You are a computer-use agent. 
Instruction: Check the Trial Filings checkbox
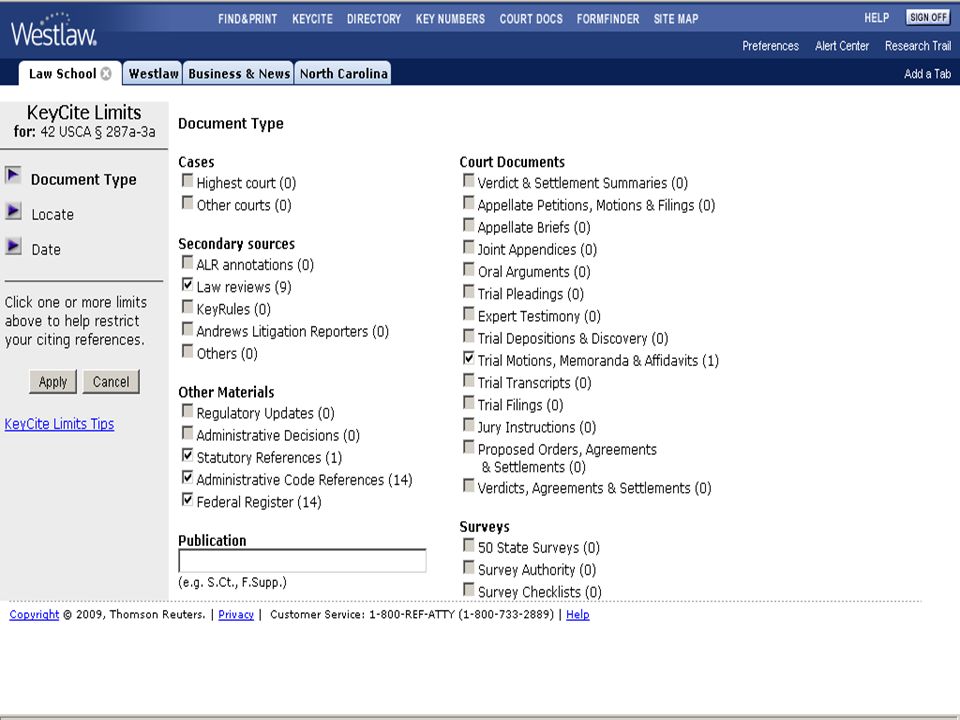pos(468,402)
